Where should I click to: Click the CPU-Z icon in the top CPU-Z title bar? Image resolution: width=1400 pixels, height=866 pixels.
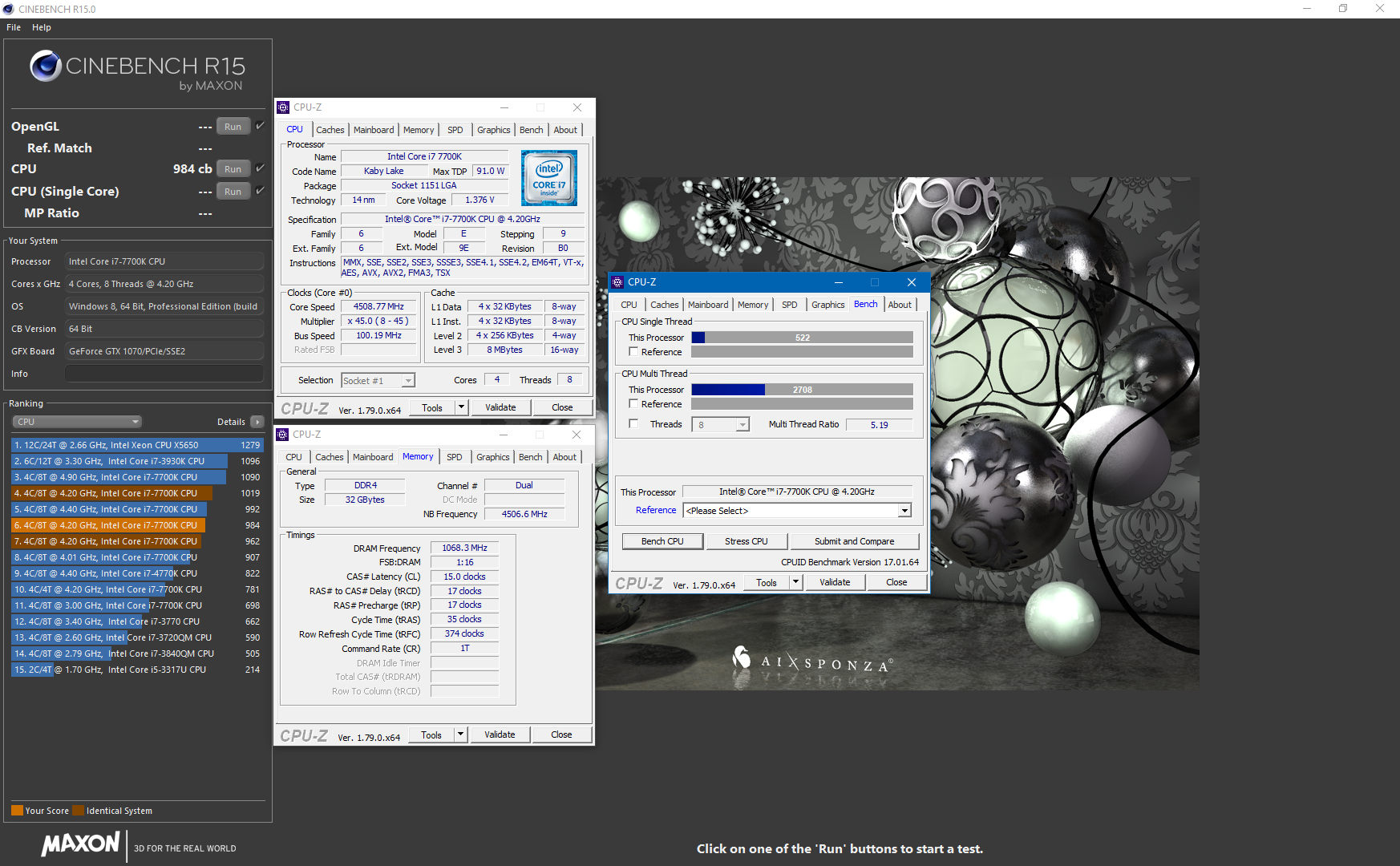coord(283,107)
